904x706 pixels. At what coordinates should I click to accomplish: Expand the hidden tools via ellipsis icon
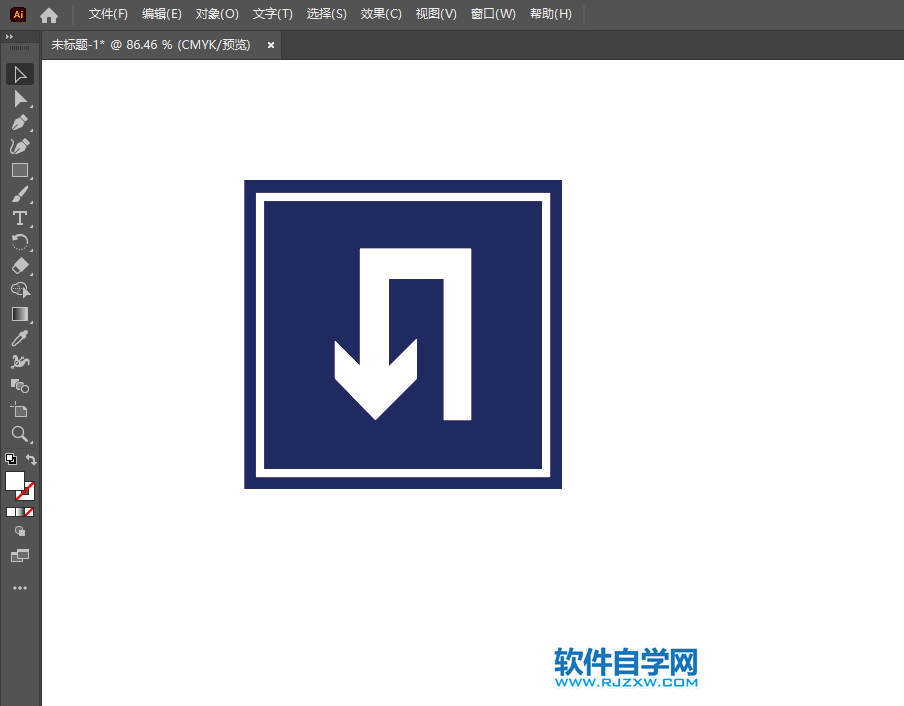coord(19,588)
